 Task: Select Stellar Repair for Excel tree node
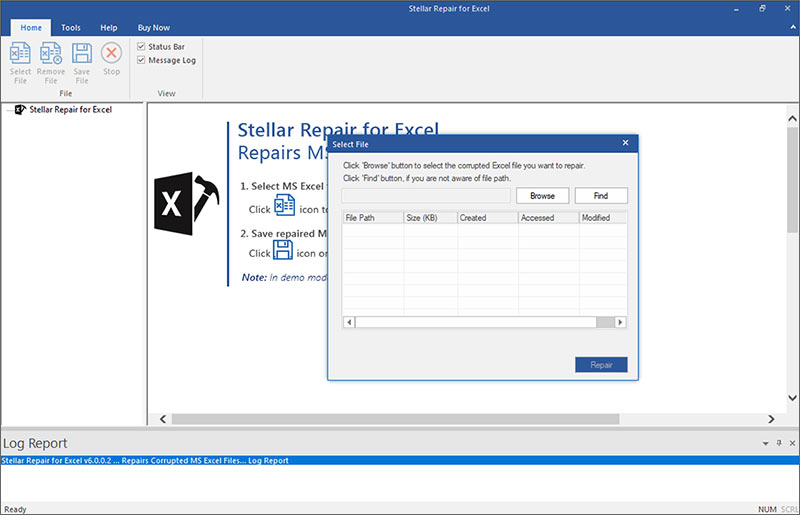(70, 110)
